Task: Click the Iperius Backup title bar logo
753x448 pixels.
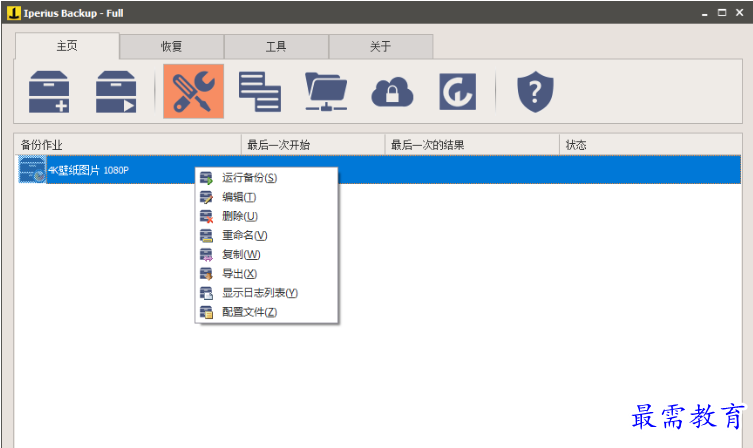Action: (x=14, y=13)
